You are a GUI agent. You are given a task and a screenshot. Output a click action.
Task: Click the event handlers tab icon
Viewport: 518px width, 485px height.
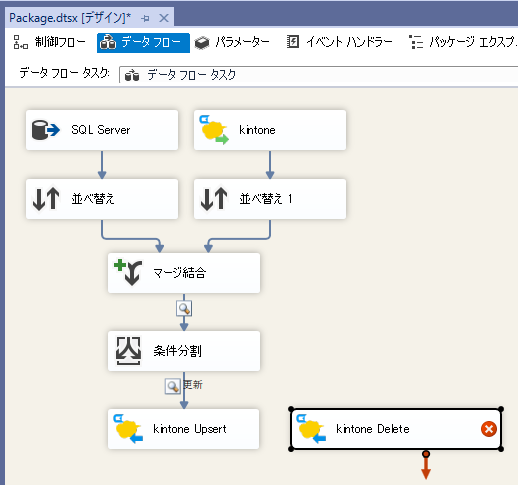click(x=293, y=42)
